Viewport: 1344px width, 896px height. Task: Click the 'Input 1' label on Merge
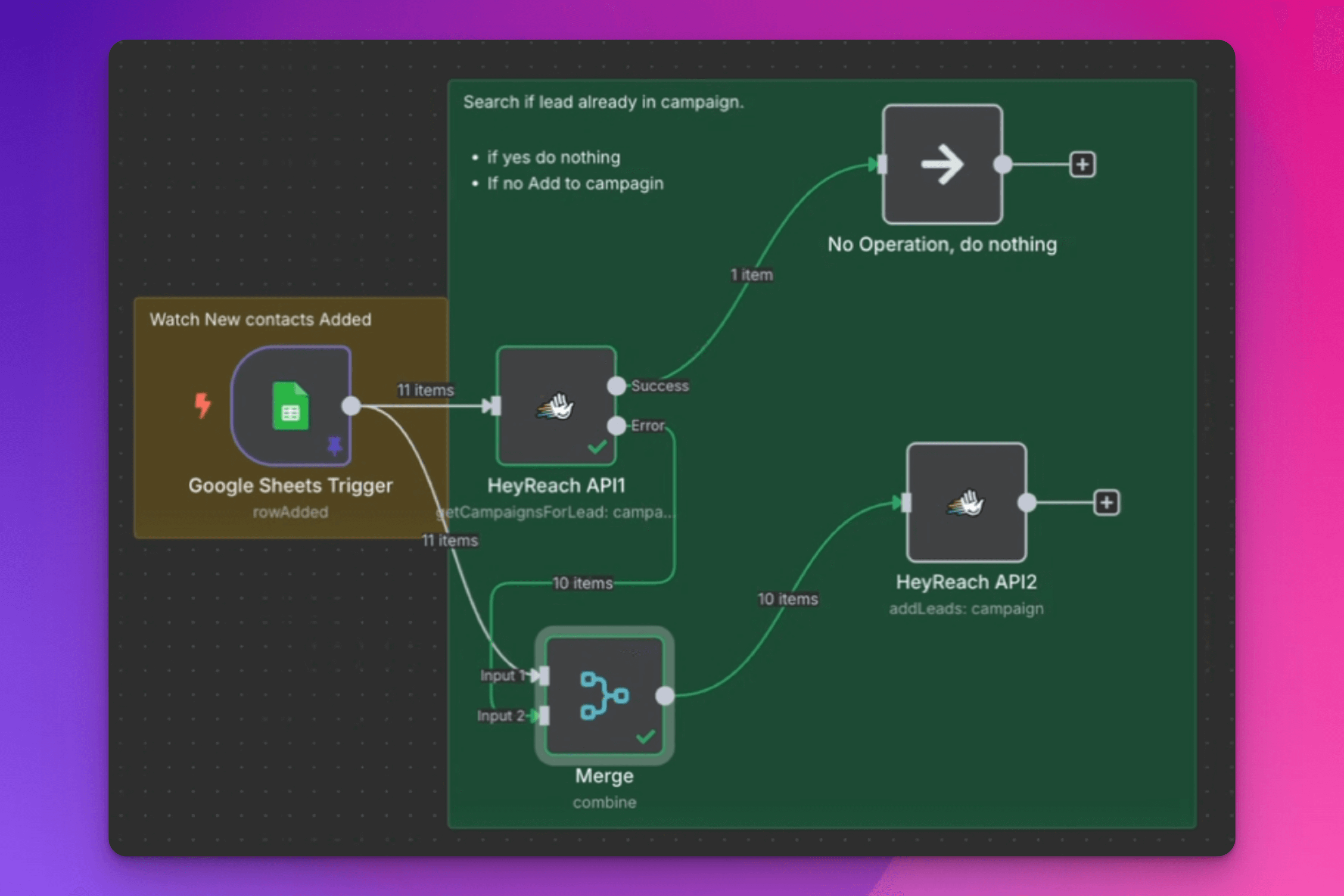(x=503, y=676)
